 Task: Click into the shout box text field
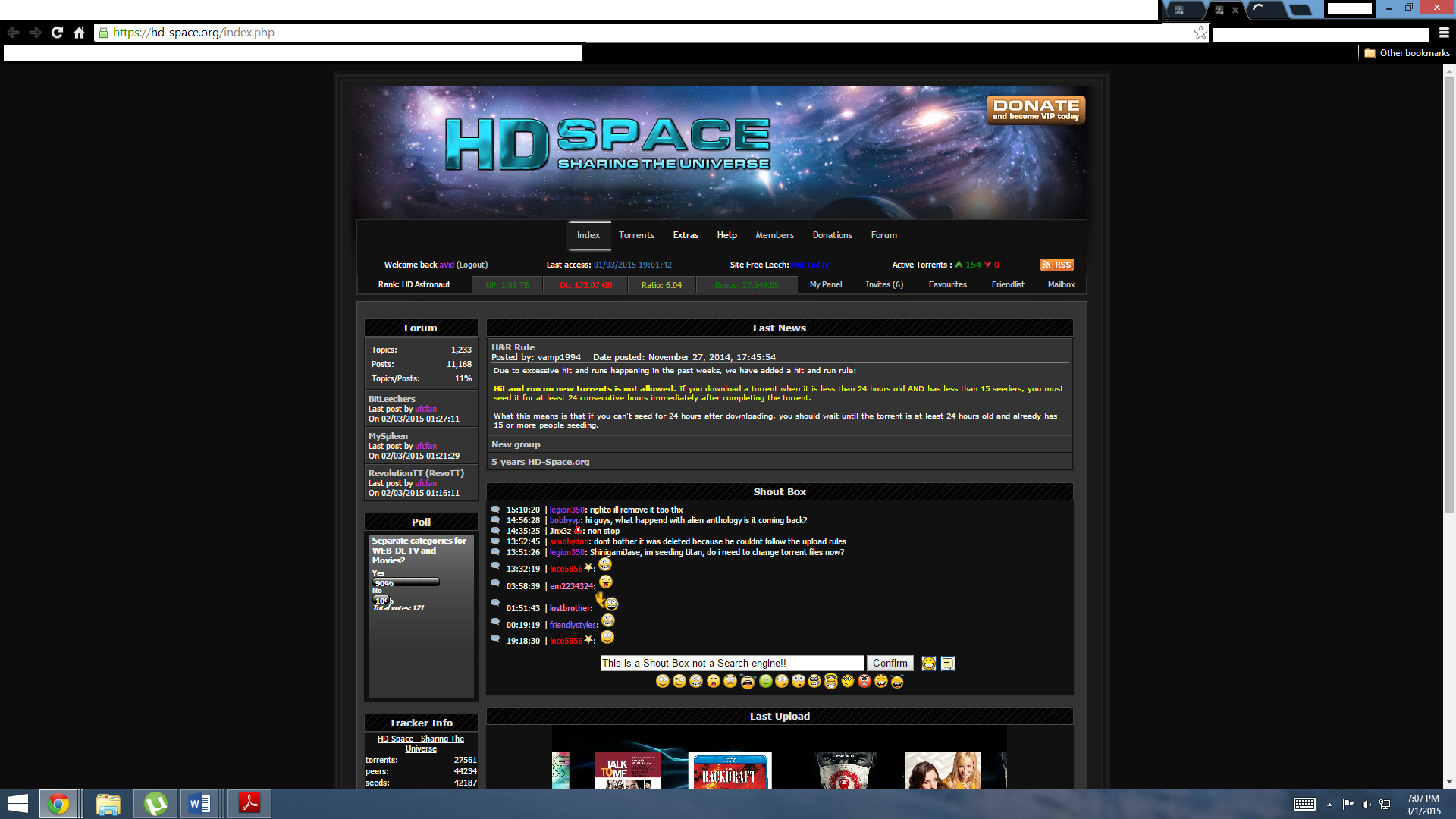click(732, 664)
